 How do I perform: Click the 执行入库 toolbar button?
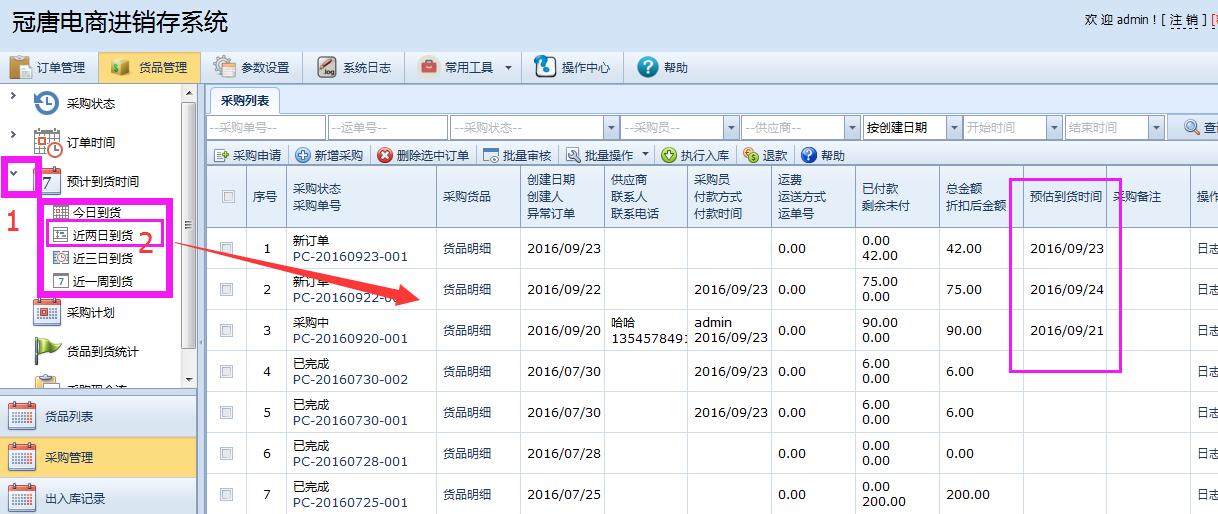pyautogui.click(x=697, y=155)
